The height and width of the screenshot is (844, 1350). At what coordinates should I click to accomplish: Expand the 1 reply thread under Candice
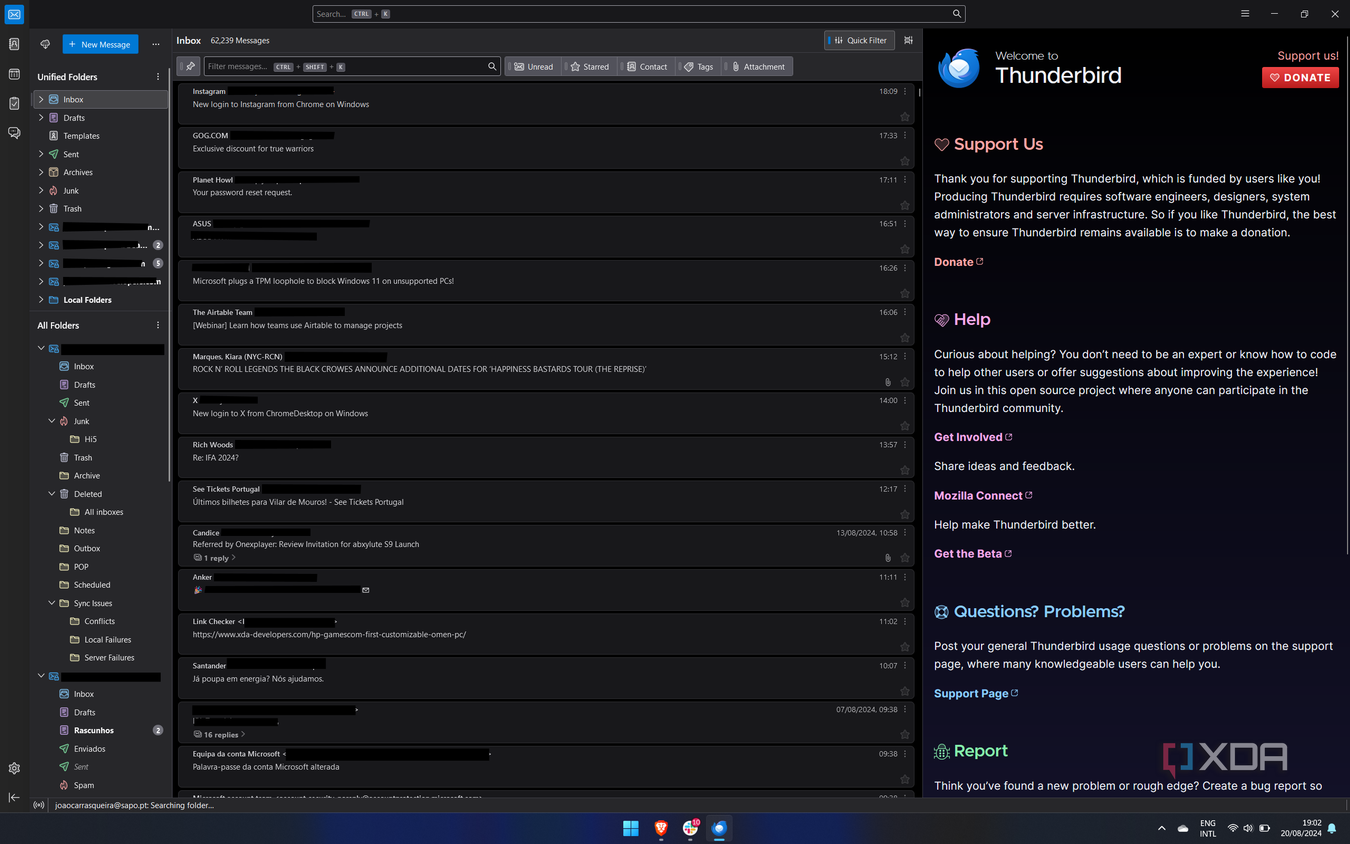coord(215,558)
